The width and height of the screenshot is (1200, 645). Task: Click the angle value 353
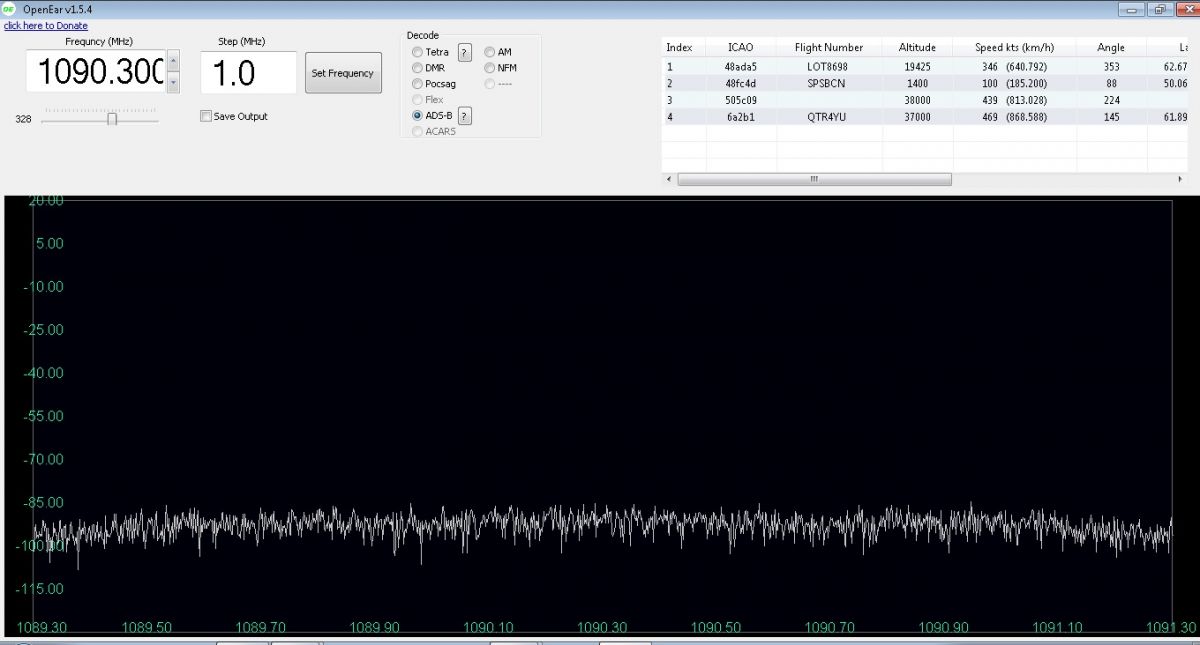coord(1111,66)
